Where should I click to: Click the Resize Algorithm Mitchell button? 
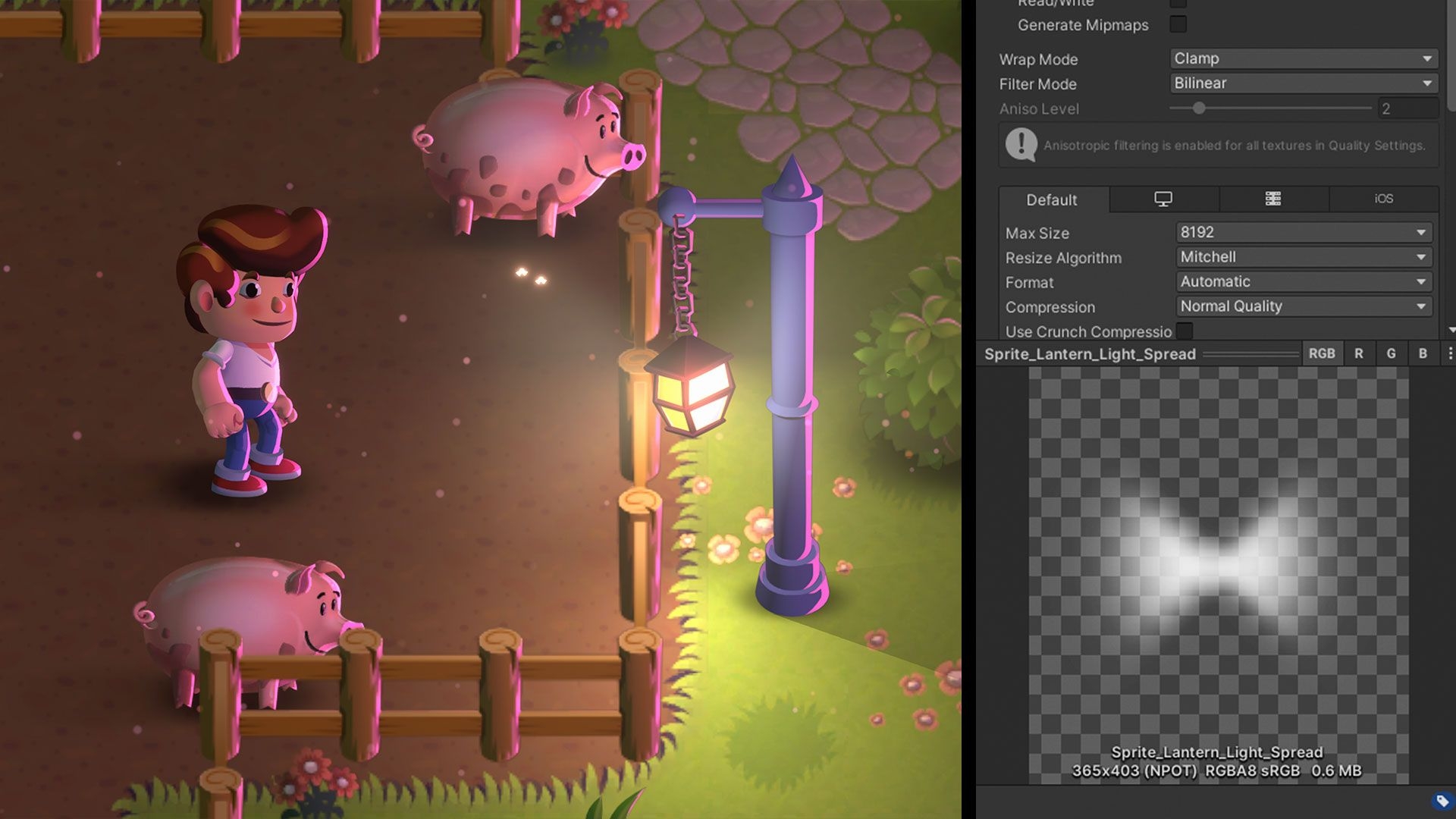coord(1300,257)
